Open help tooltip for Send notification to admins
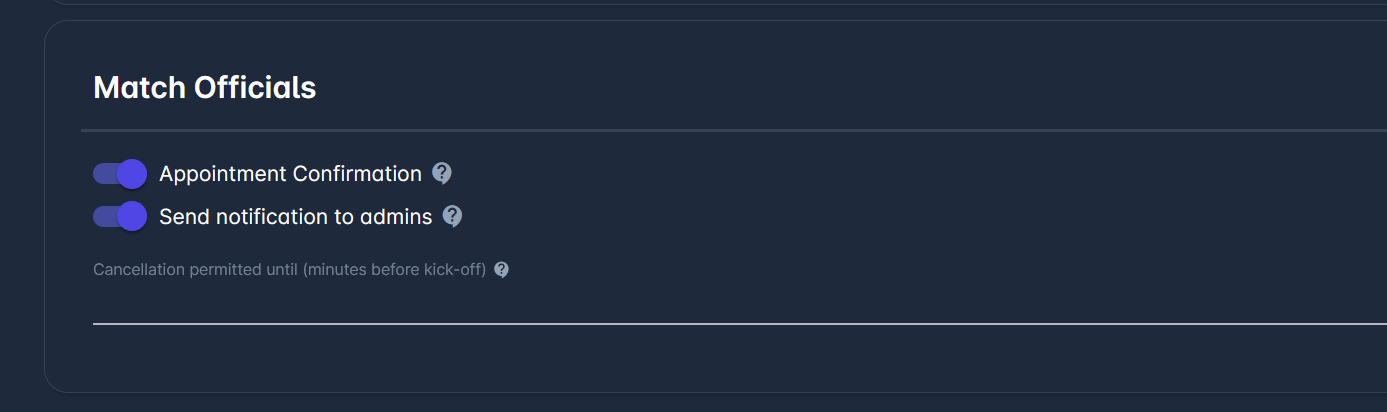The image size is (1387, 412). pos(452,216)
